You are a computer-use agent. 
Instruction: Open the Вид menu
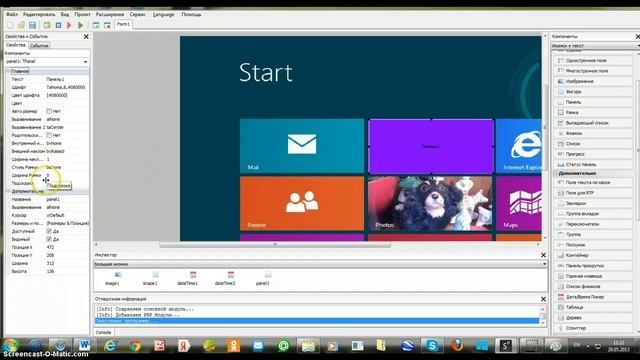click(x=65, y=14)
